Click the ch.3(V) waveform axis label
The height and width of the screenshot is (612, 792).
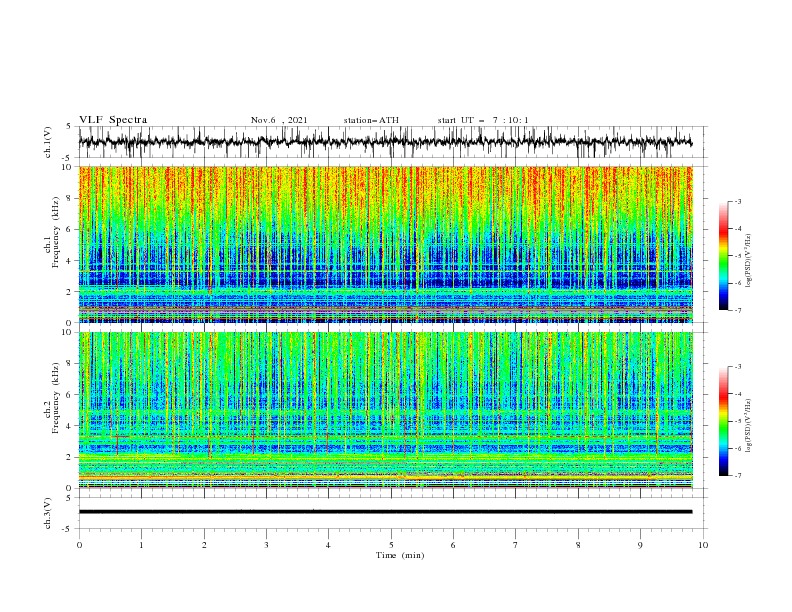coord(48,513)
